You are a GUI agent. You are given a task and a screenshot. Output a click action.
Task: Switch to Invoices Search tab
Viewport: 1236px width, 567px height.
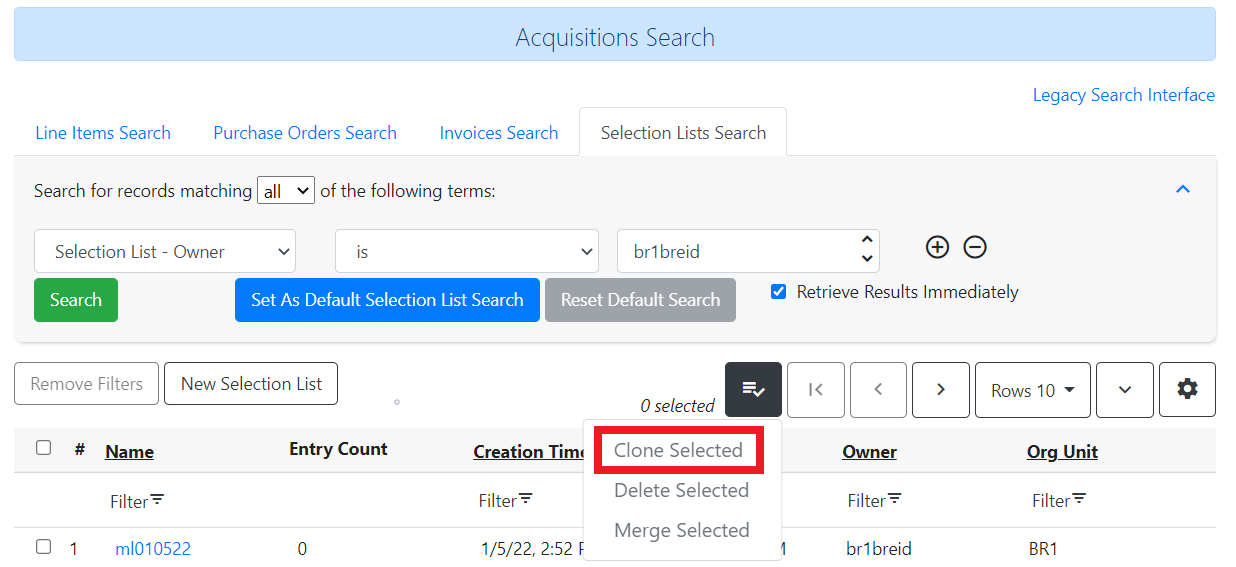pyautogui.click(x=499, y=133)
